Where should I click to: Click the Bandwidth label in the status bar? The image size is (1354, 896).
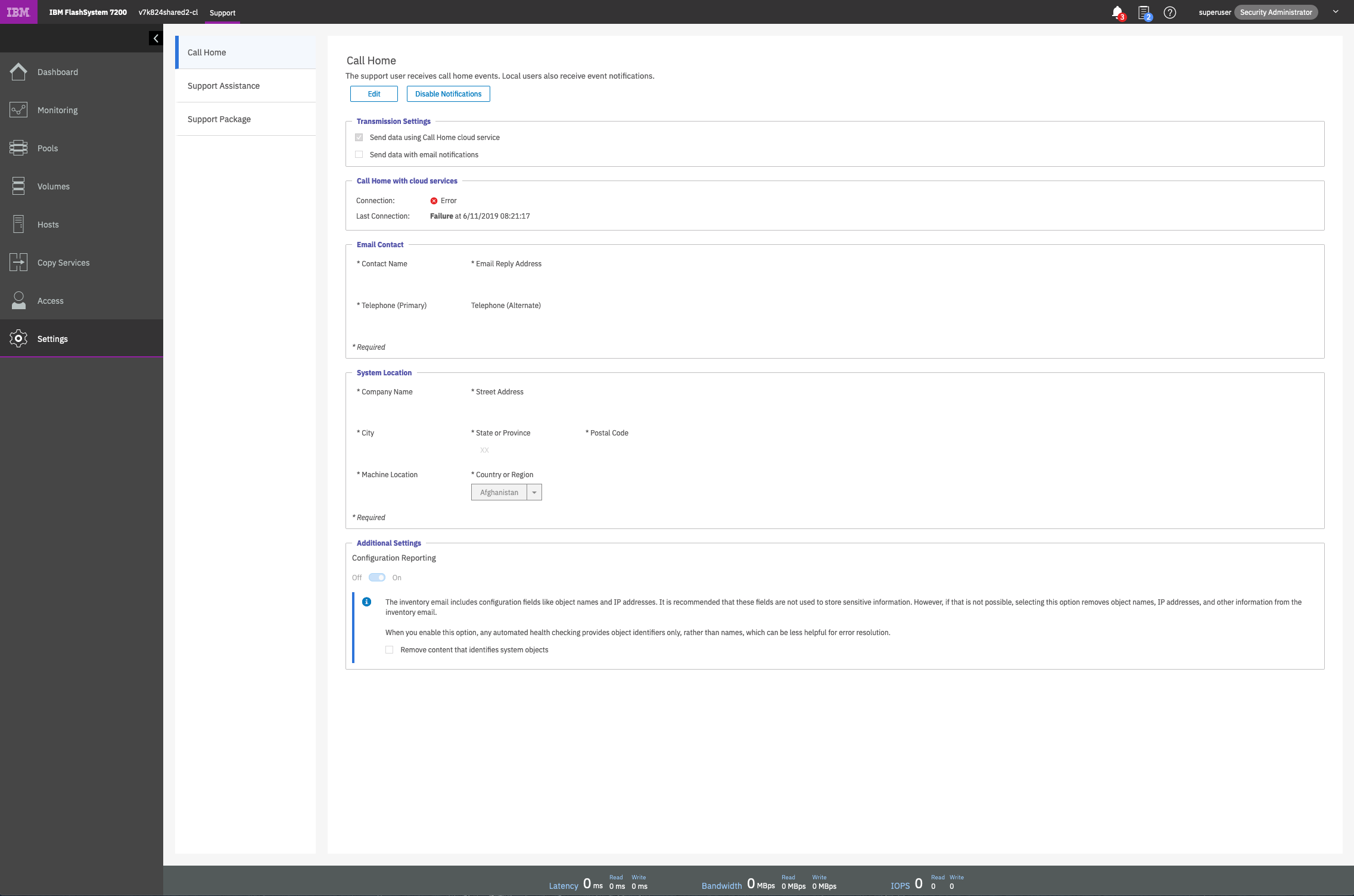722,885
